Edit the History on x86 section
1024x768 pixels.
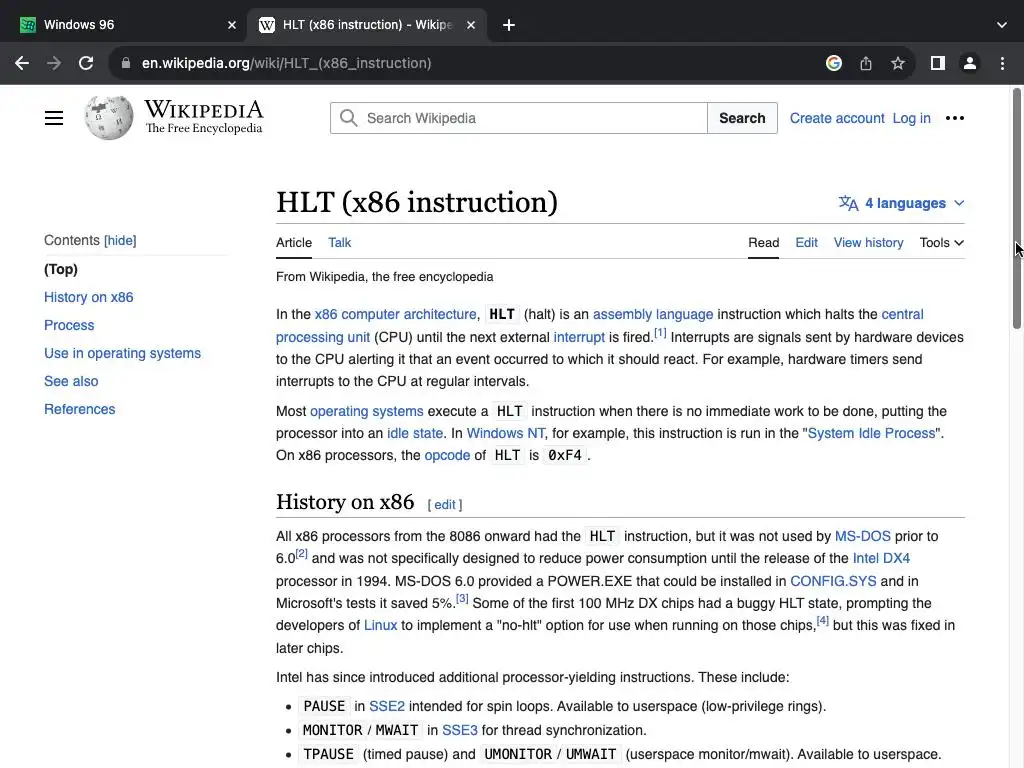pyautogui.click(x=445, y=505)
